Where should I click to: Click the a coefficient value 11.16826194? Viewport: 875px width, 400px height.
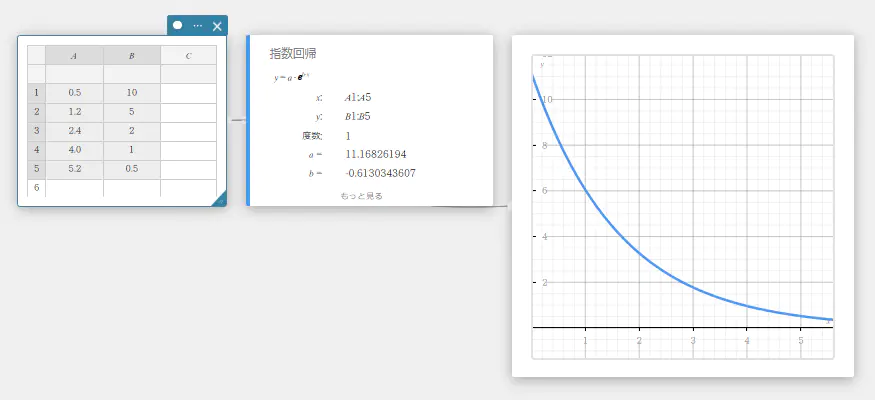pos(376,154)
